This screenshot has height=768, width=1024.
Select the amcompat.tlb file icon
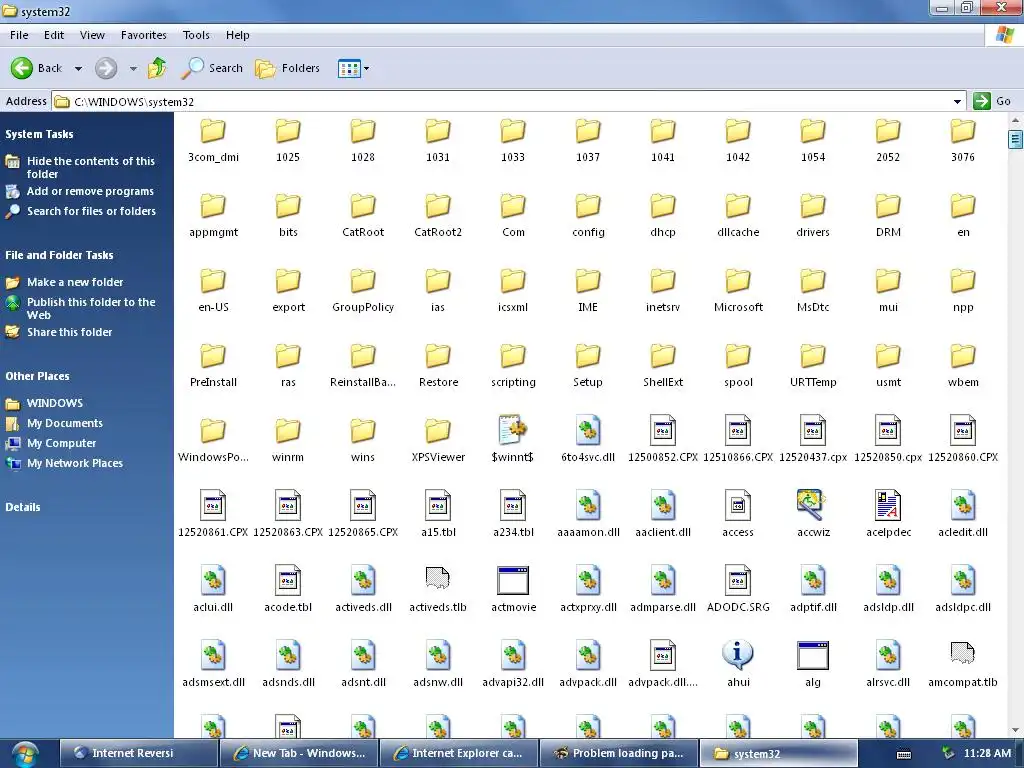(963, 654)
